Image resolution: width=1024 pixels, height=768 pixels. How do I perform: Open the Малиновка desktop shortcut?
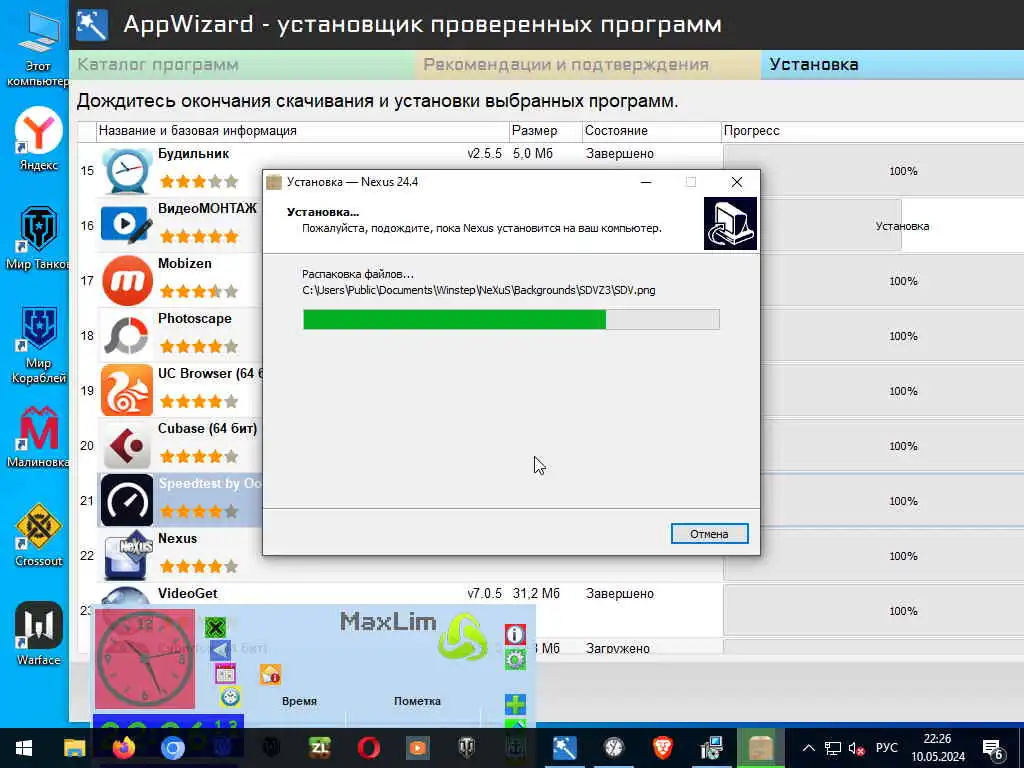(x=39, y=436)
